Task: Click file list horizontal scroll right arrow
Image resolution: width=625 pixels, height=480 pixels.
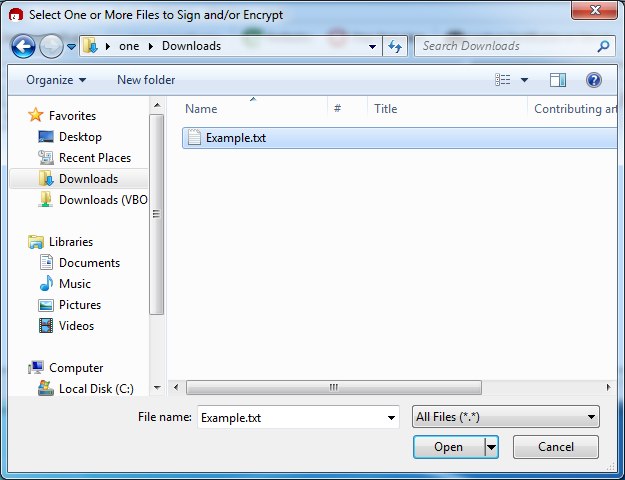Action: [x=608, y=387]
